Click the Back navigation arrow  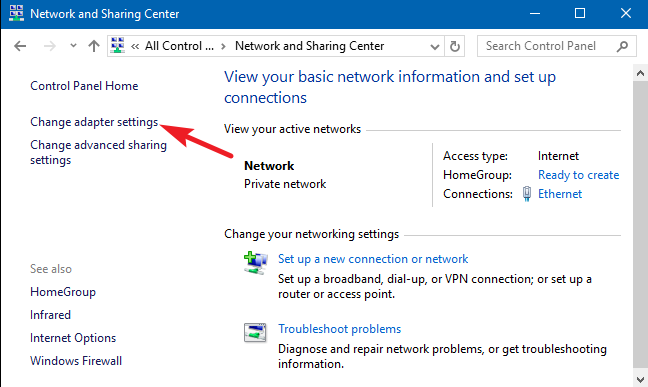click(x=20, y=46)
